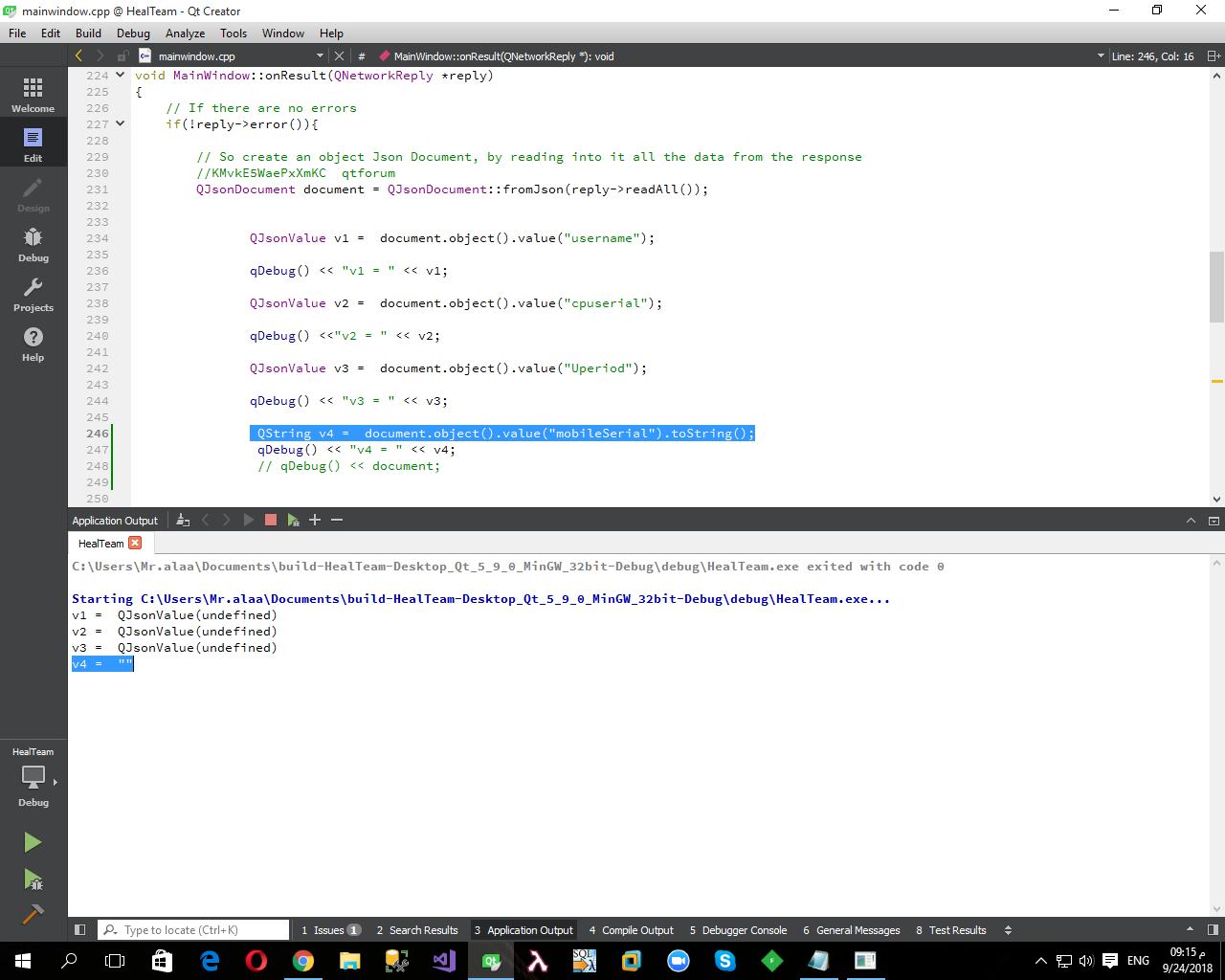Toggle the Issues pane
This screenshot has height=980, width=1225.
click(x=330, y=929)
